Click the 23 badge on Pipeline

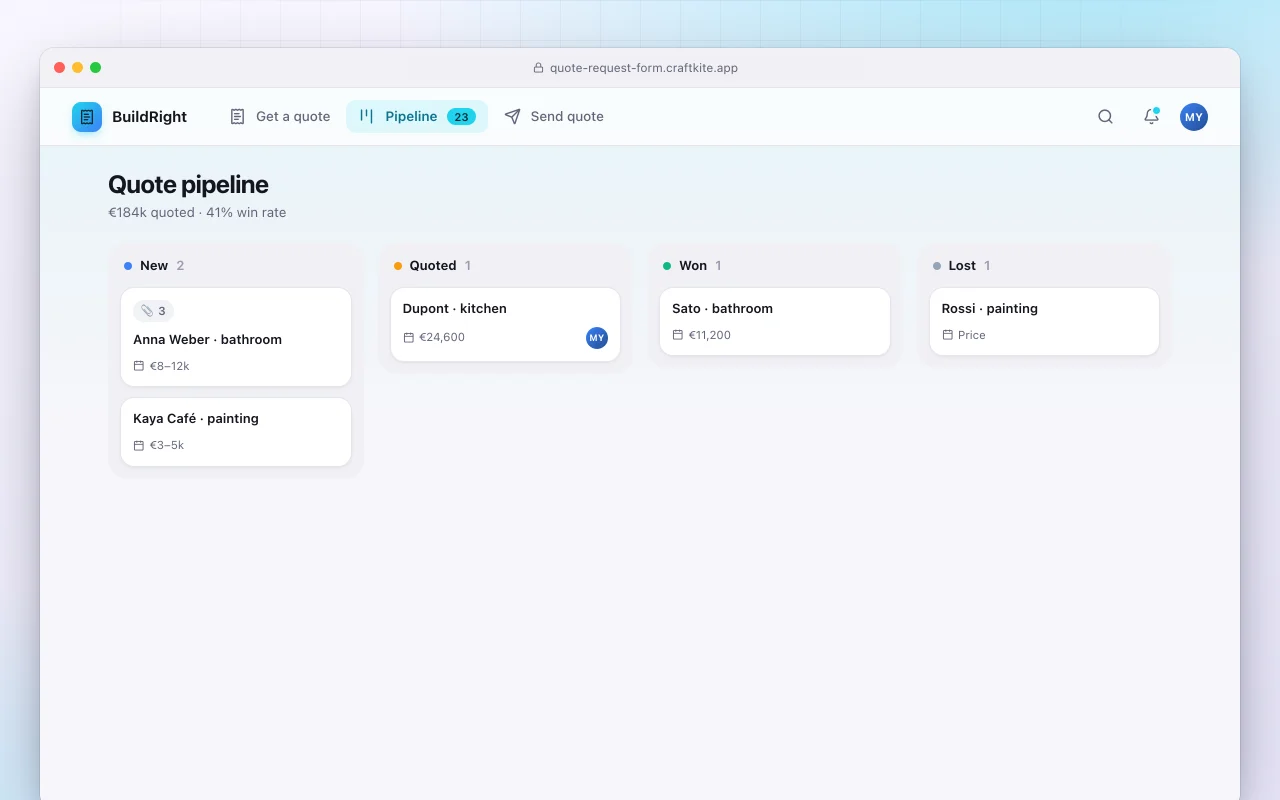(x=461, y=117)
